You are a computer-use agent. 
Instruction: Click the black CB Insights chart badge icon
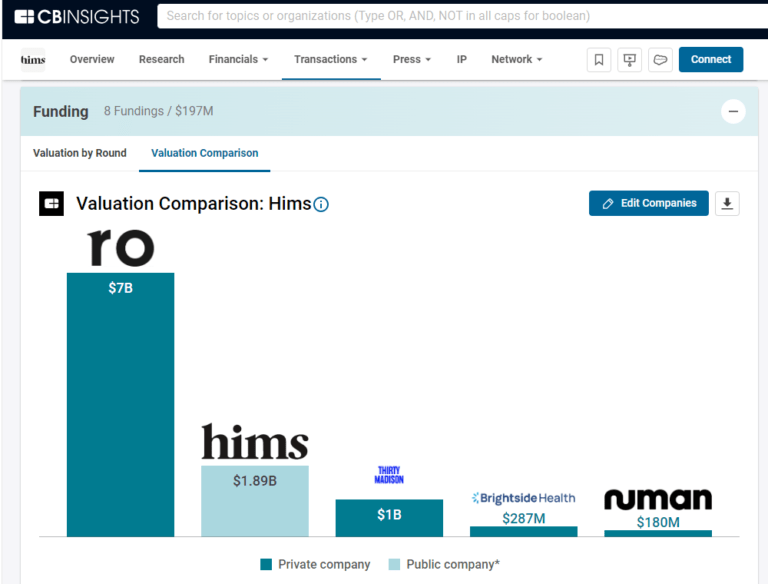[51, 203]
